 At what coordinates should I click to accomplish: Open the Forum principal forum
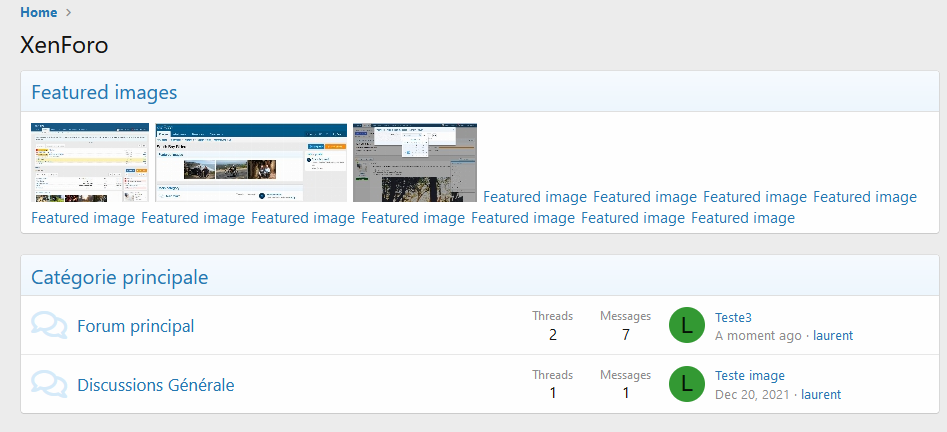136,326
